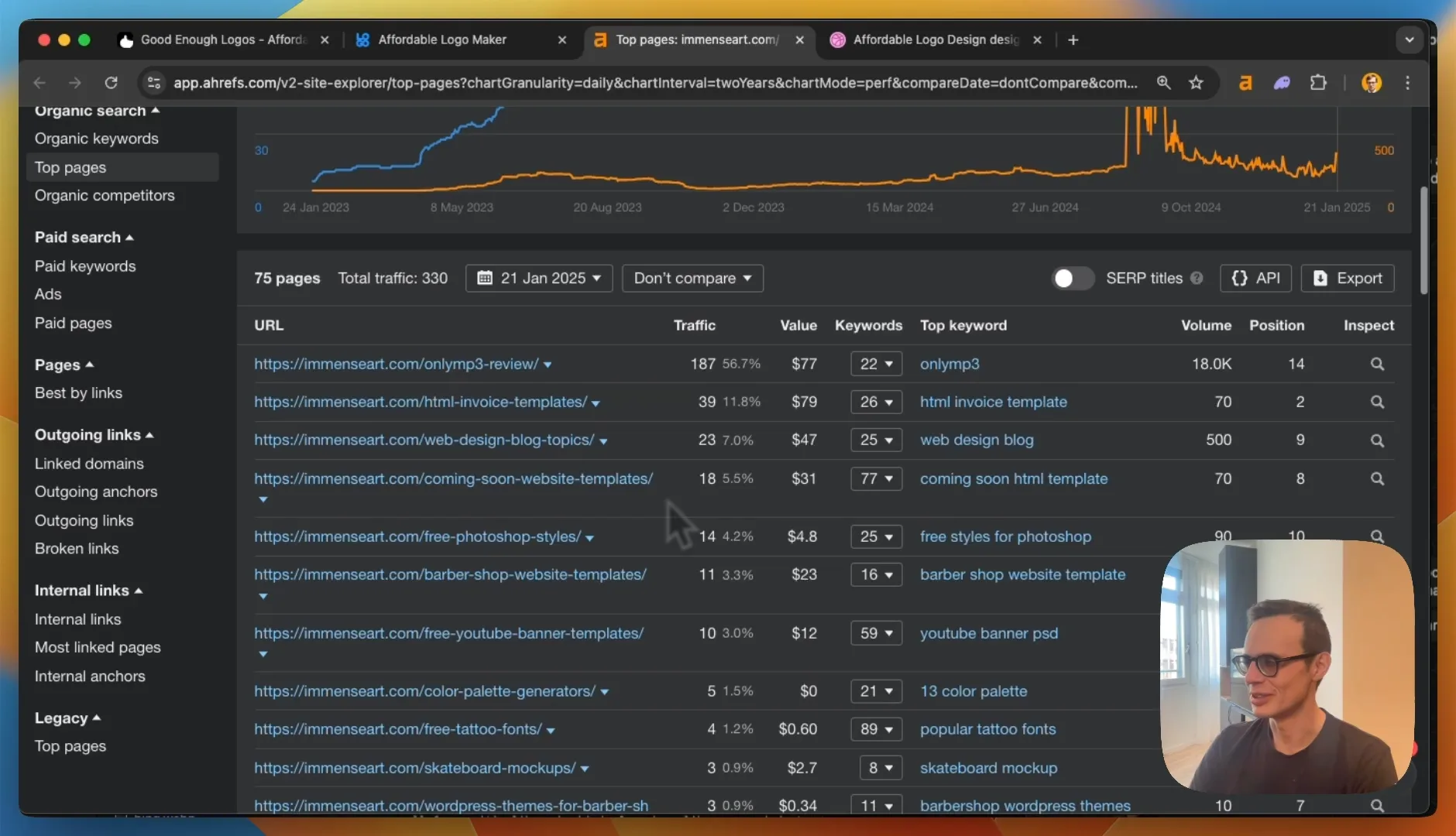The width and height of the screenshot is (1456, 836).
Task: Open the site information icon in the address bar
Action: 154,83
